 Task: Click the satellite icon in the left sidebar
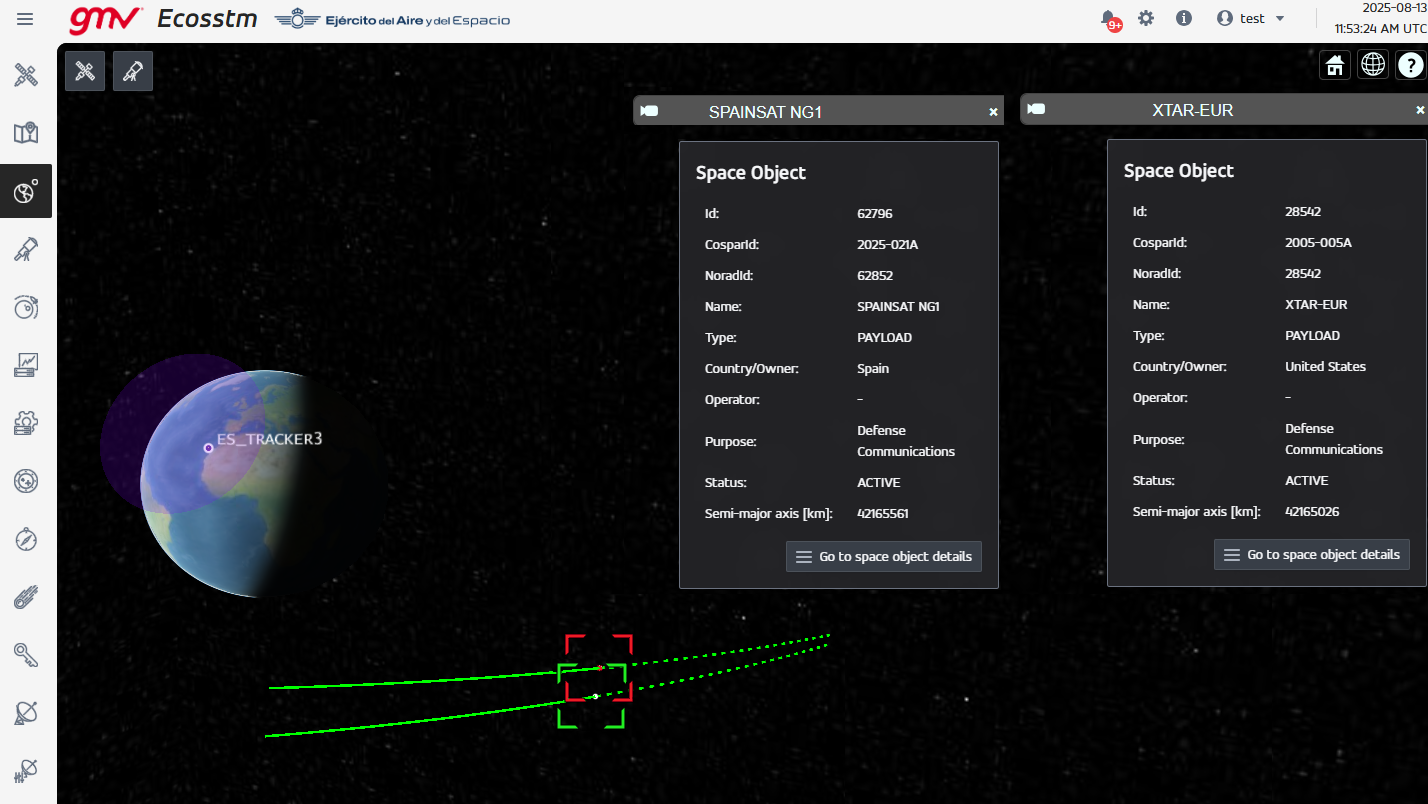click(26, 75)
